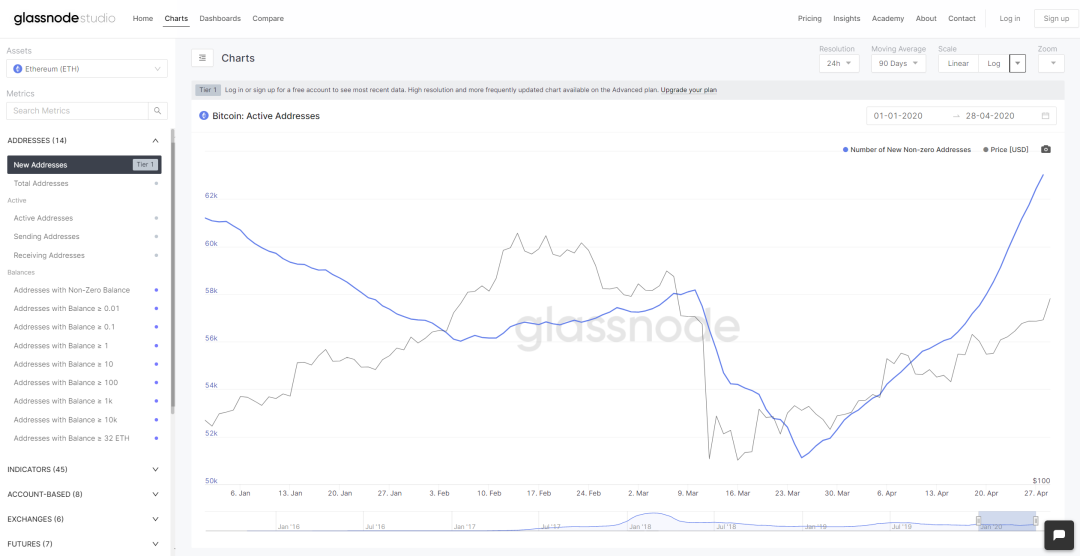Click the right handle of the range slider
The height and width of the screenshot is (556, 1080).
point(1035,521)
